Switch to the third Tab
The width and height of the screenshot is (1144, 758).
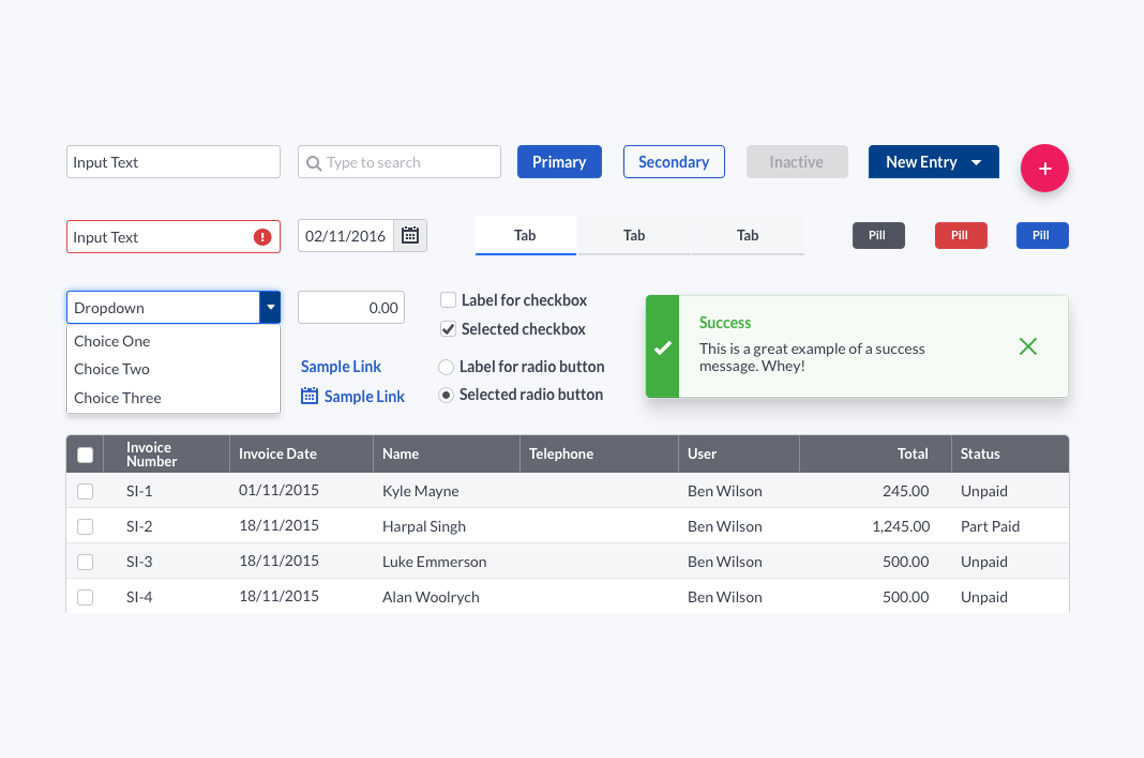point(747,236)
